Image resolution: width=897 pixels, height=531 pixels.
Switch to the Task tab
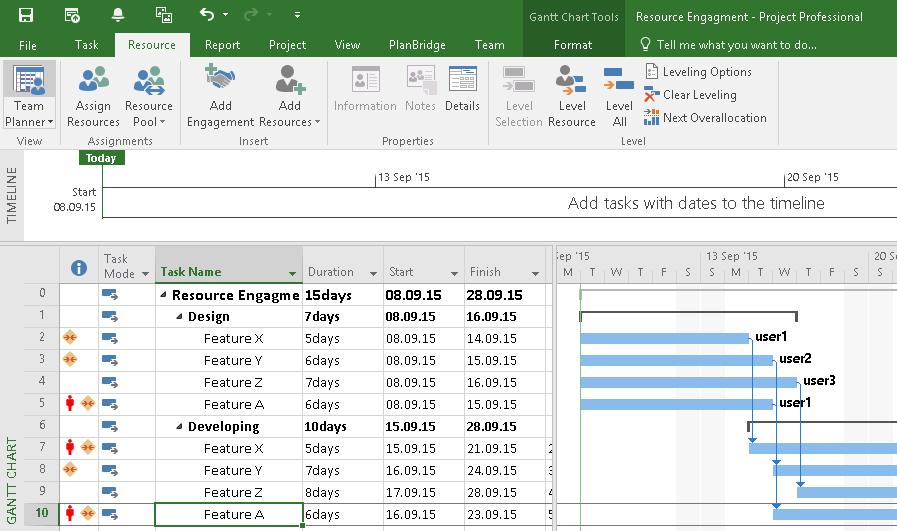pyautogui.click(x=86, y=45)
